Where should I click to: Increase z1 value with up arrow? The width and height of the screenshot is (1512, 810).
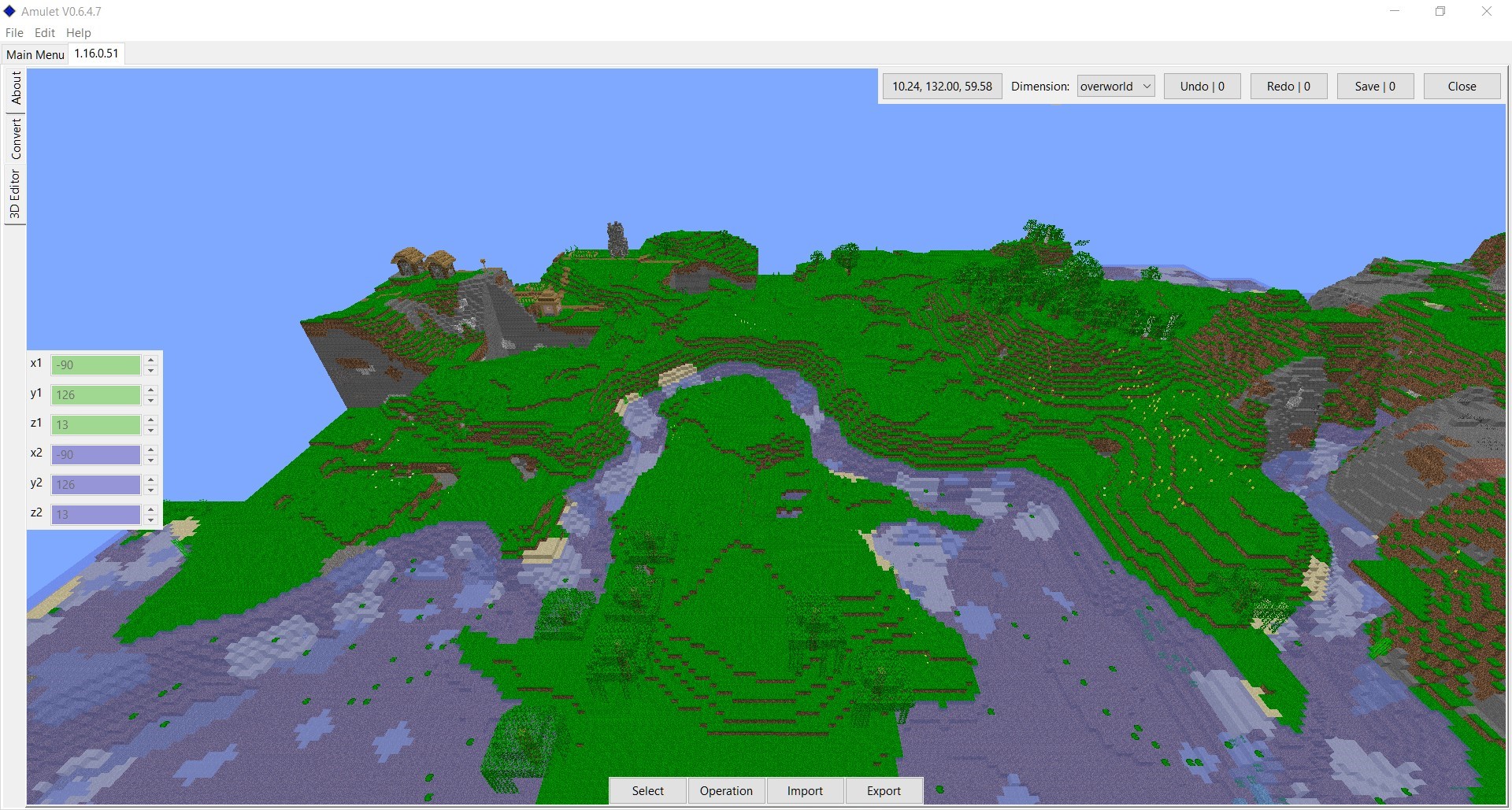pos(150,420)
